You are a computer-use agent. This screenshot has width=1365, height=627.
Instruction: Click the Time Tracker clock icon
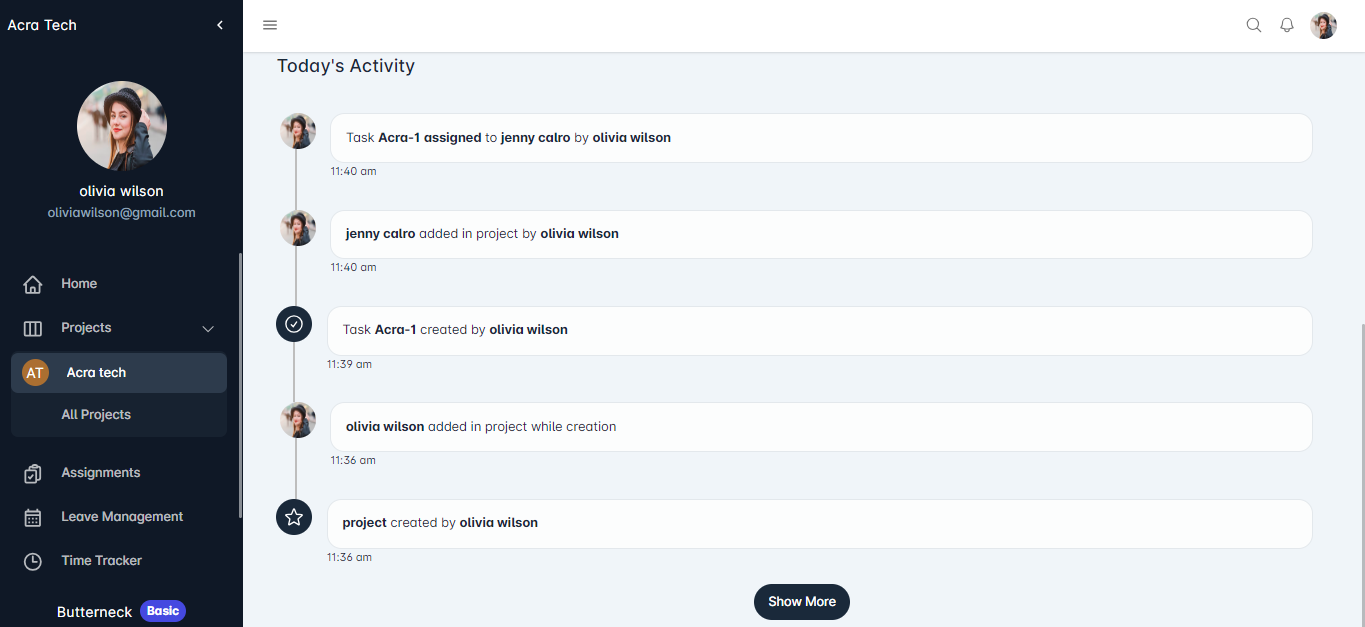pos(33,561)
